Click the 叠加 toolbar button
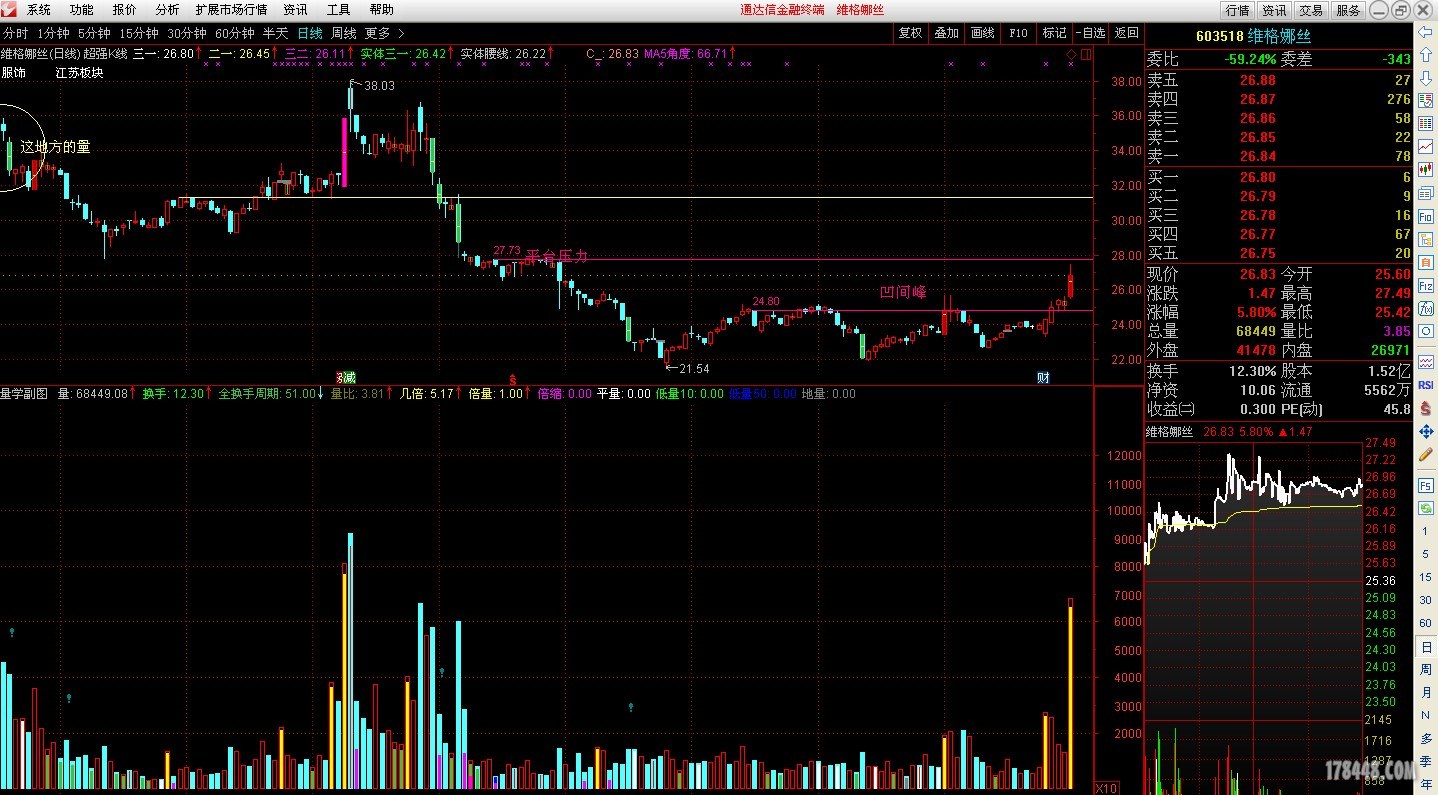1438x795 pixels. tap(946, 33)
